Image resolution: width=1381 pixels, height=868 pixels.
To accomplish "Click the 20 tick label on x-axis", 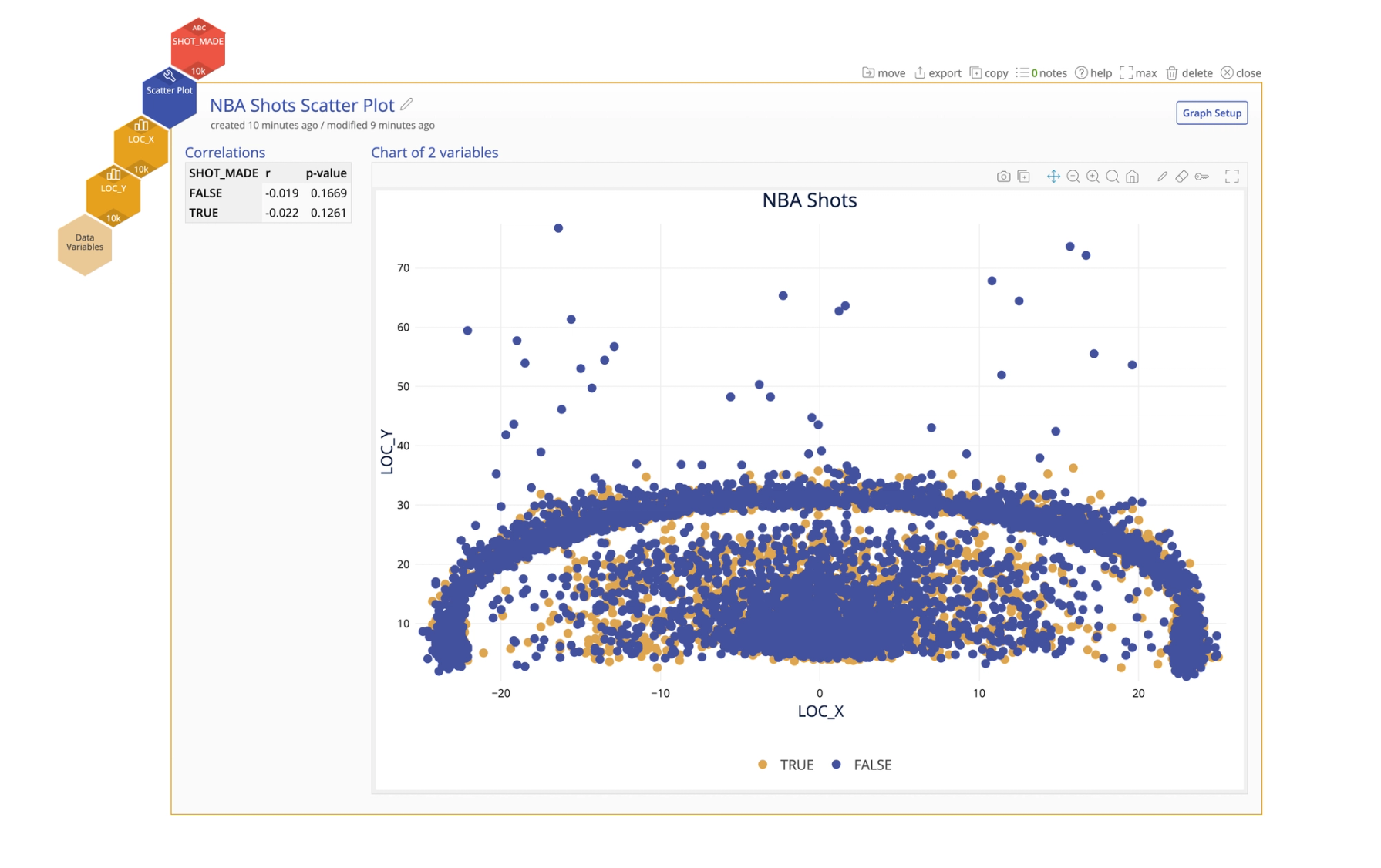I will (x=1138, y=693).
